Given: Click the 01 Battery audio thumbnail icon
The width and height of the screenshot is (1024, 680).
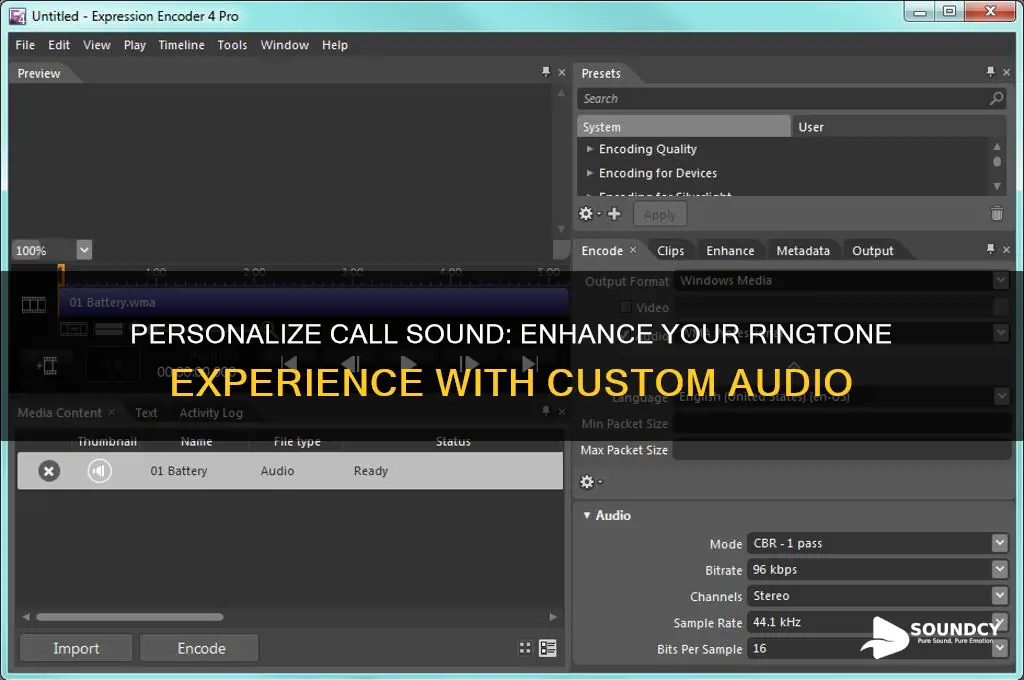Looking at the screenshot, I should (99, 471).
